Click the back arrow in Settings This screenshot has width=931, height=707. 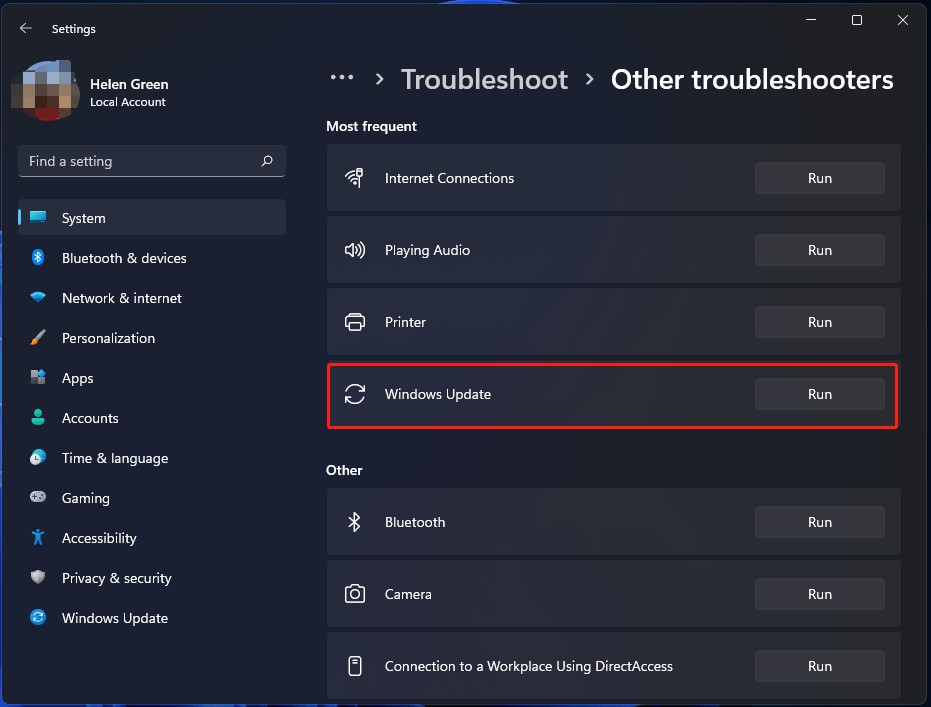[x=26, y=28]
